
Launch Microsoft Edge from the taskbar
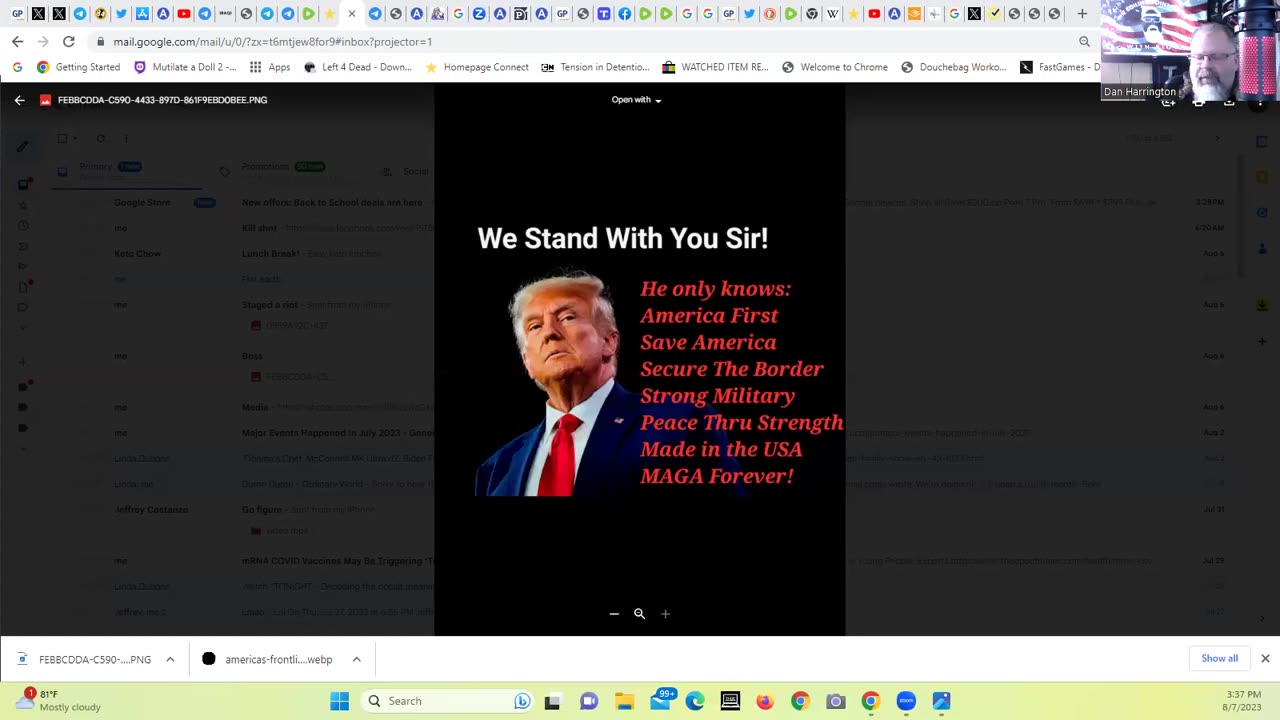(x=695, y=701)
